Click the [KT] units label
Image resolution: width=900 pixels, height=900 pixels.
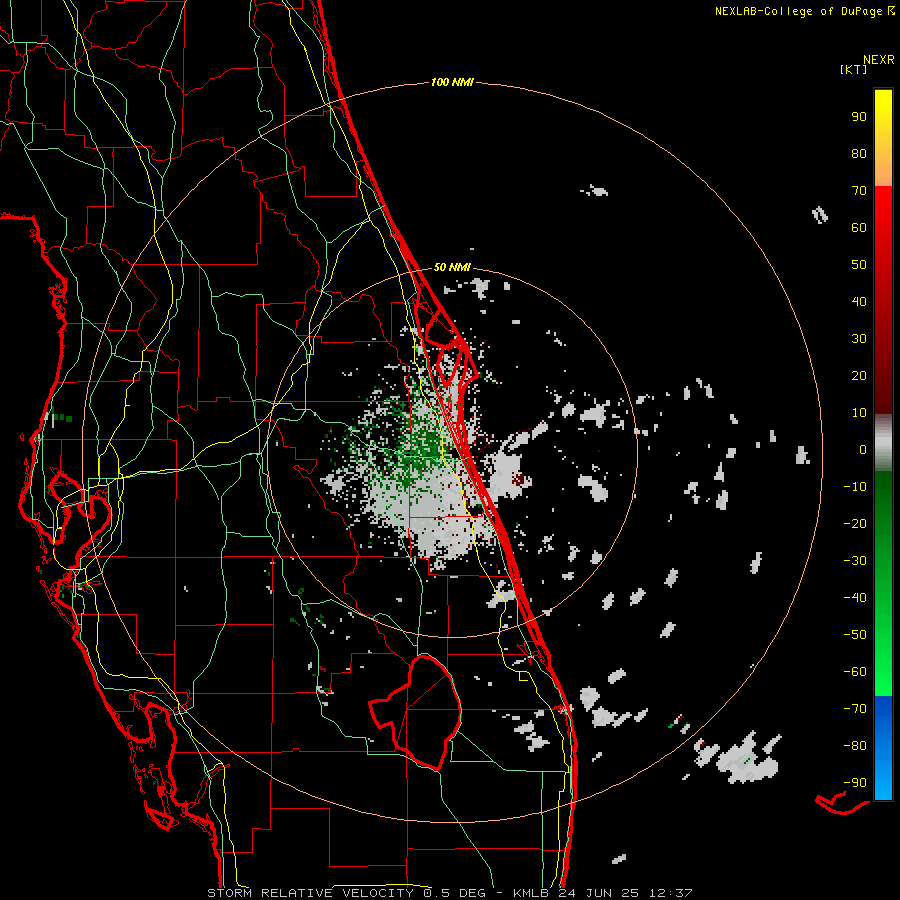(x=854, y=69)
